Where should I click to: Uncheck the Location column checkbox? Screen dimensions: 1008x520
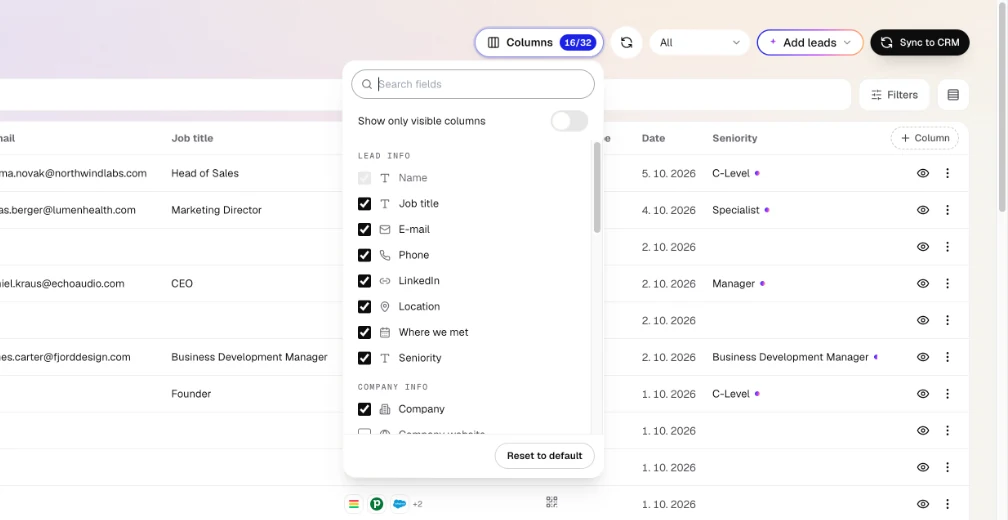364,307
